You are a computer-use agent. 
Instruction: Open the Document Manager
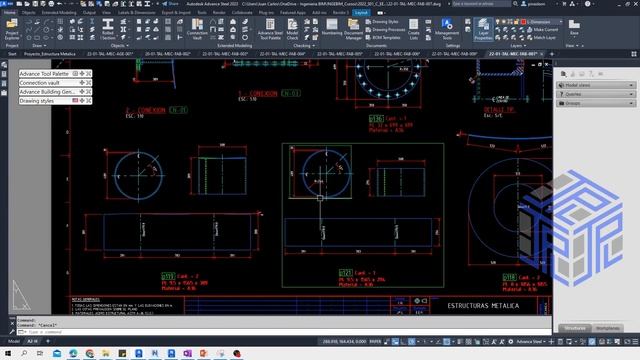click(353, 29)
